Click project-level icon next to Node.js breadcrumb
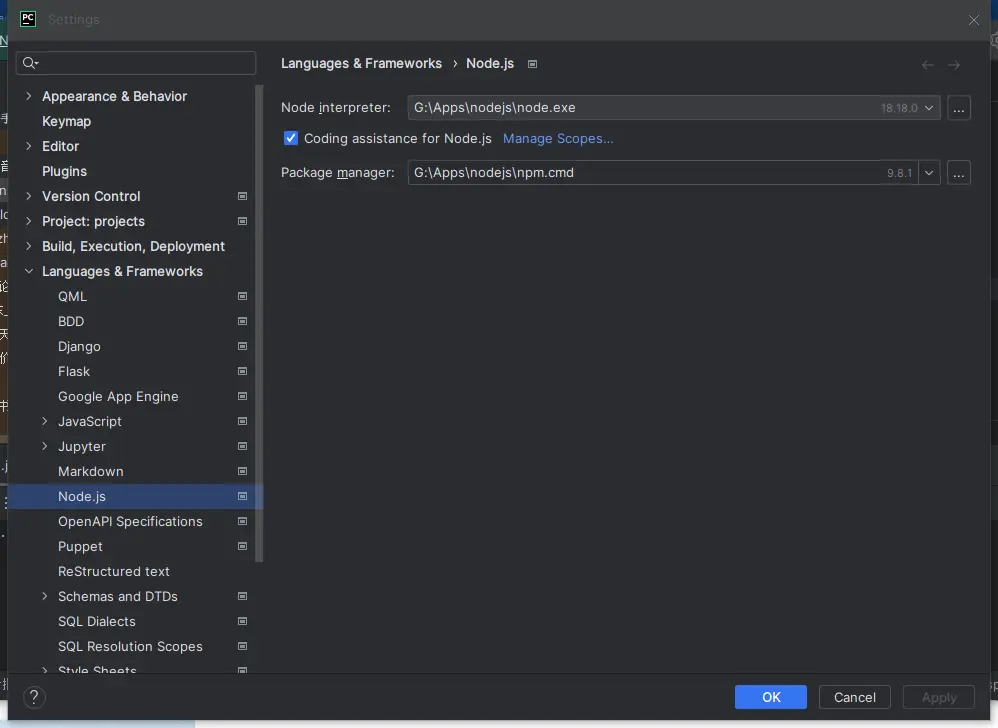The height and width of the screenshot is (728, 998). 533,64
